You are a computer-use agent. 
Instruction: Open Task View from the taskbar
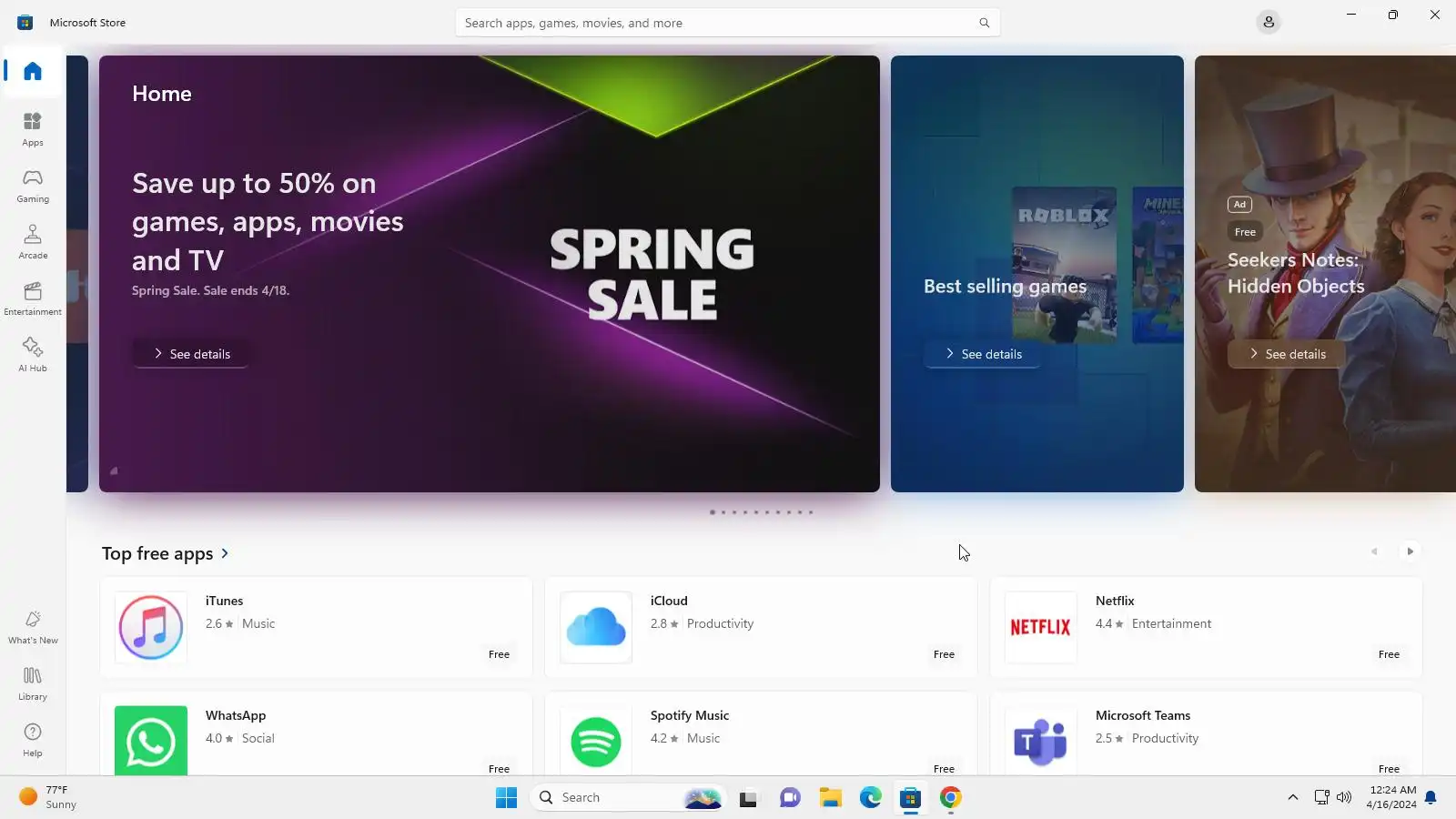click(x=748, y=798)
